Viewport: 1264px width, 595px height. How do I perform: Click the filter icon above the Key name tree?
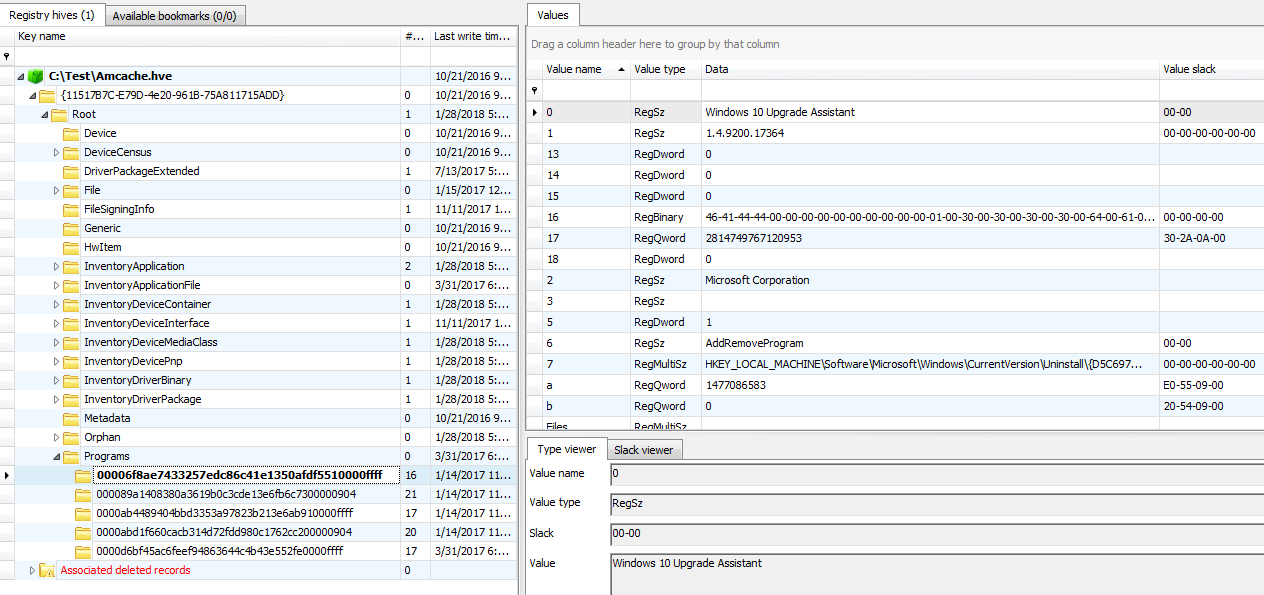pyautogui.click(x=6, y=56)
